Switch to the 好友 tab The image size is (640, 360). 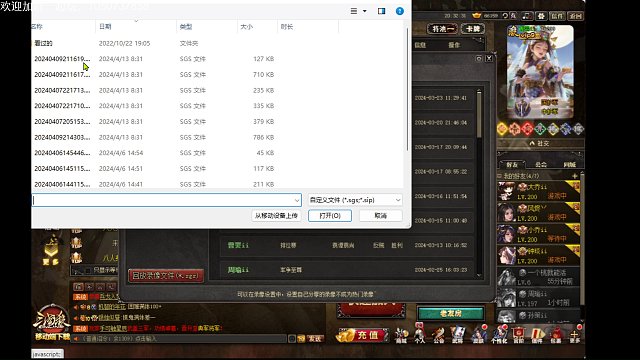[x=512, y=164]
